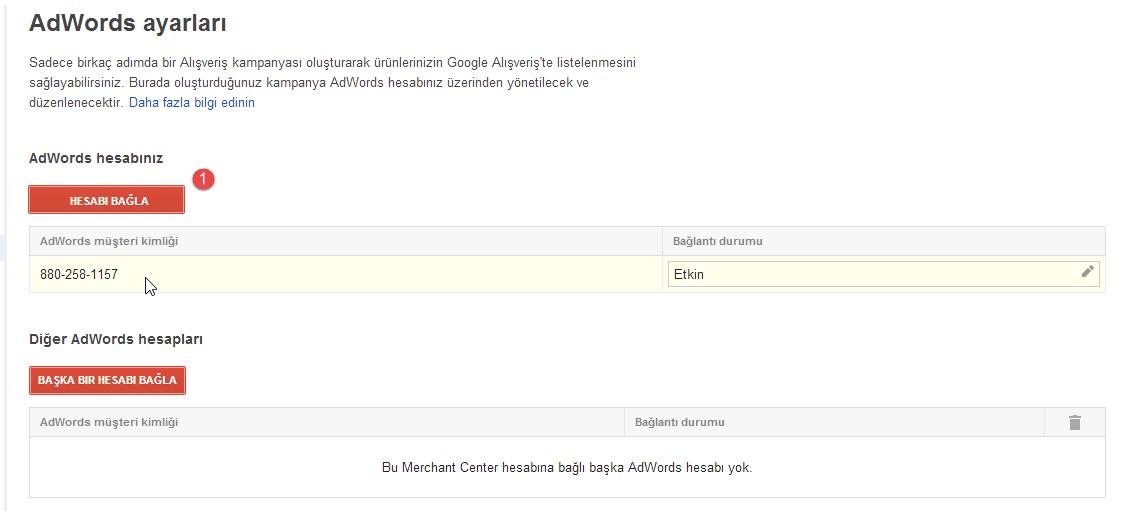Click the trash delete icon in table header

[1075, 423]
